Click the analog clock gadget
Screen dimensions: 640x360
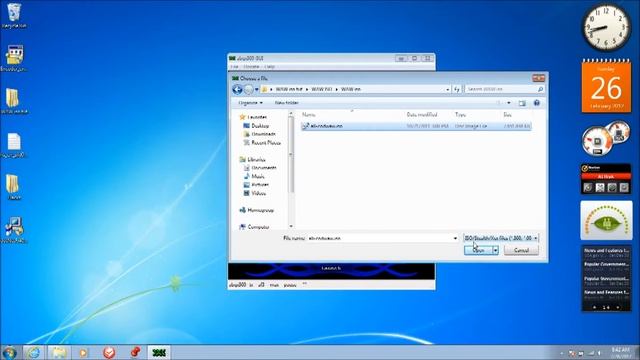[x=606, y=28]
